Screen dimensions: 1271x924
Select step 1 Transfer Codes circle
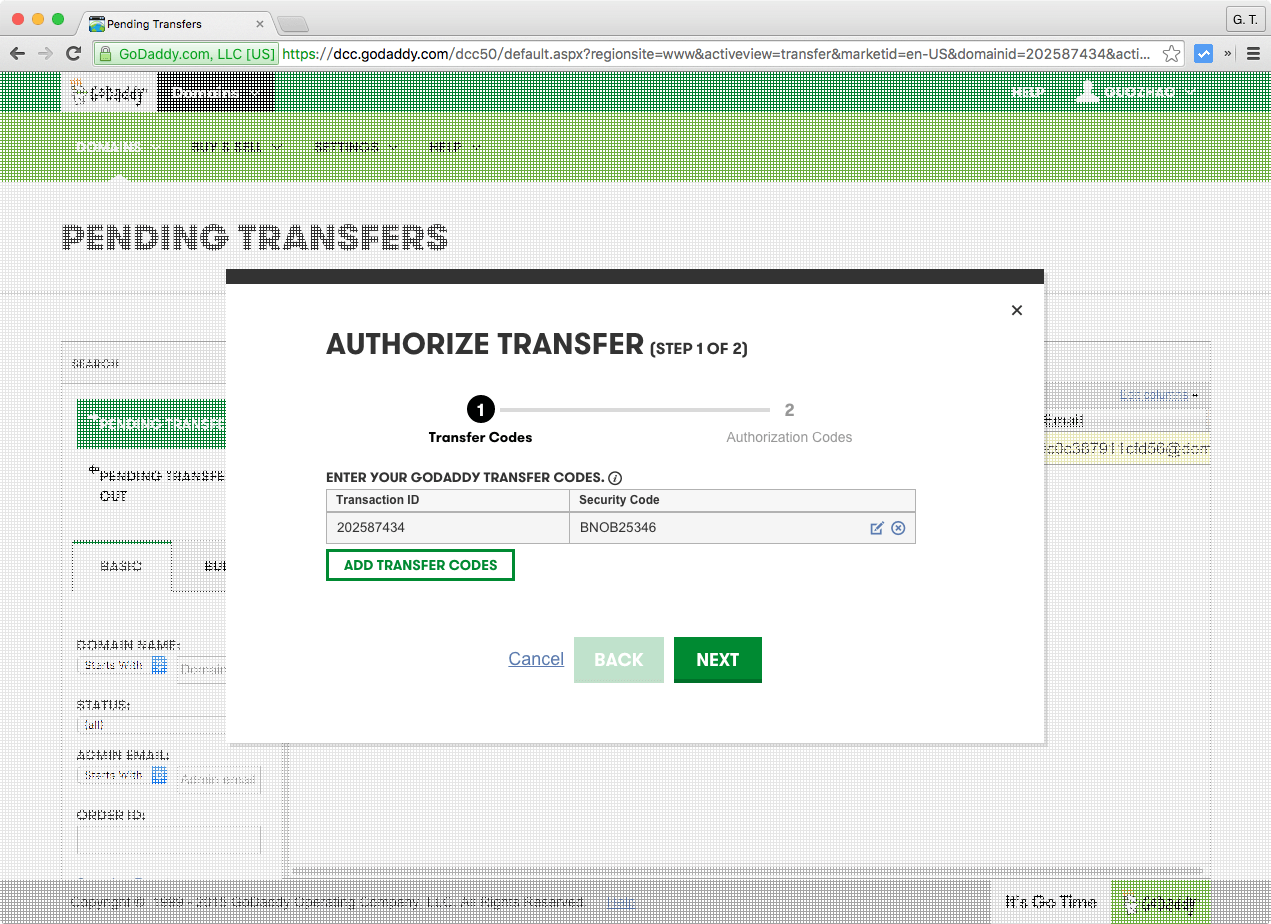click(480, 409)
